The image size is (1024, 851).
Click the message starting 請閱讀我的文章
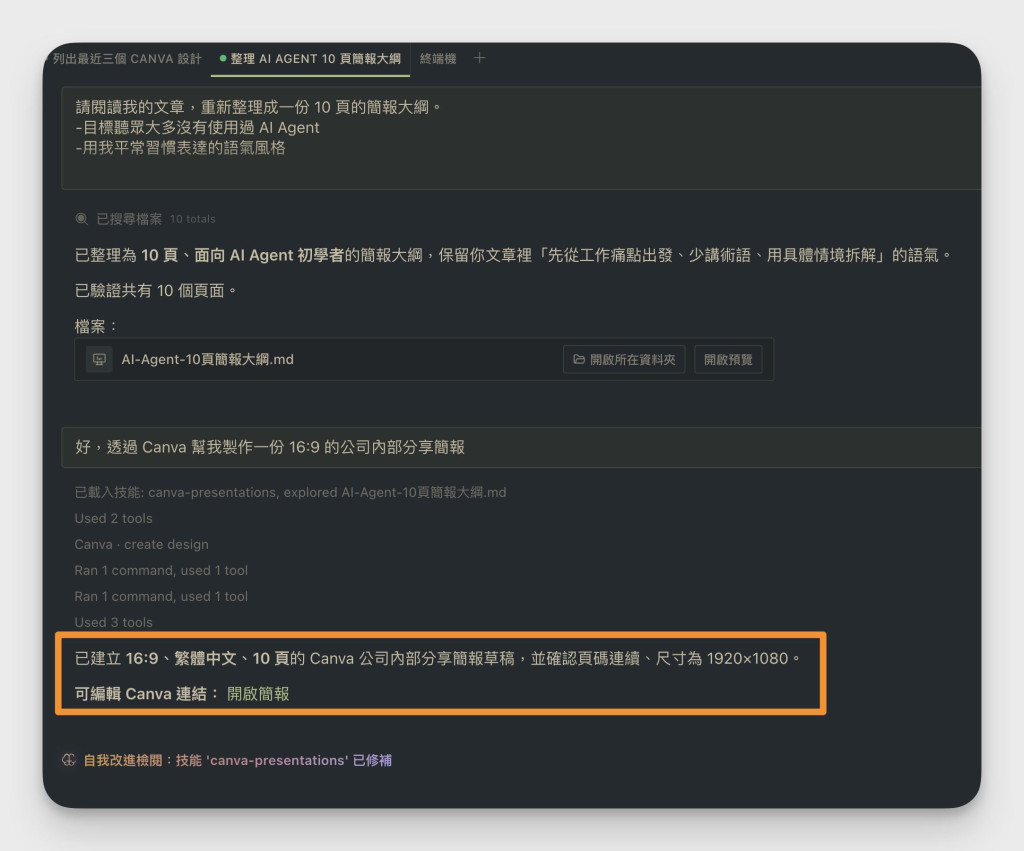[x=520, y=138]
